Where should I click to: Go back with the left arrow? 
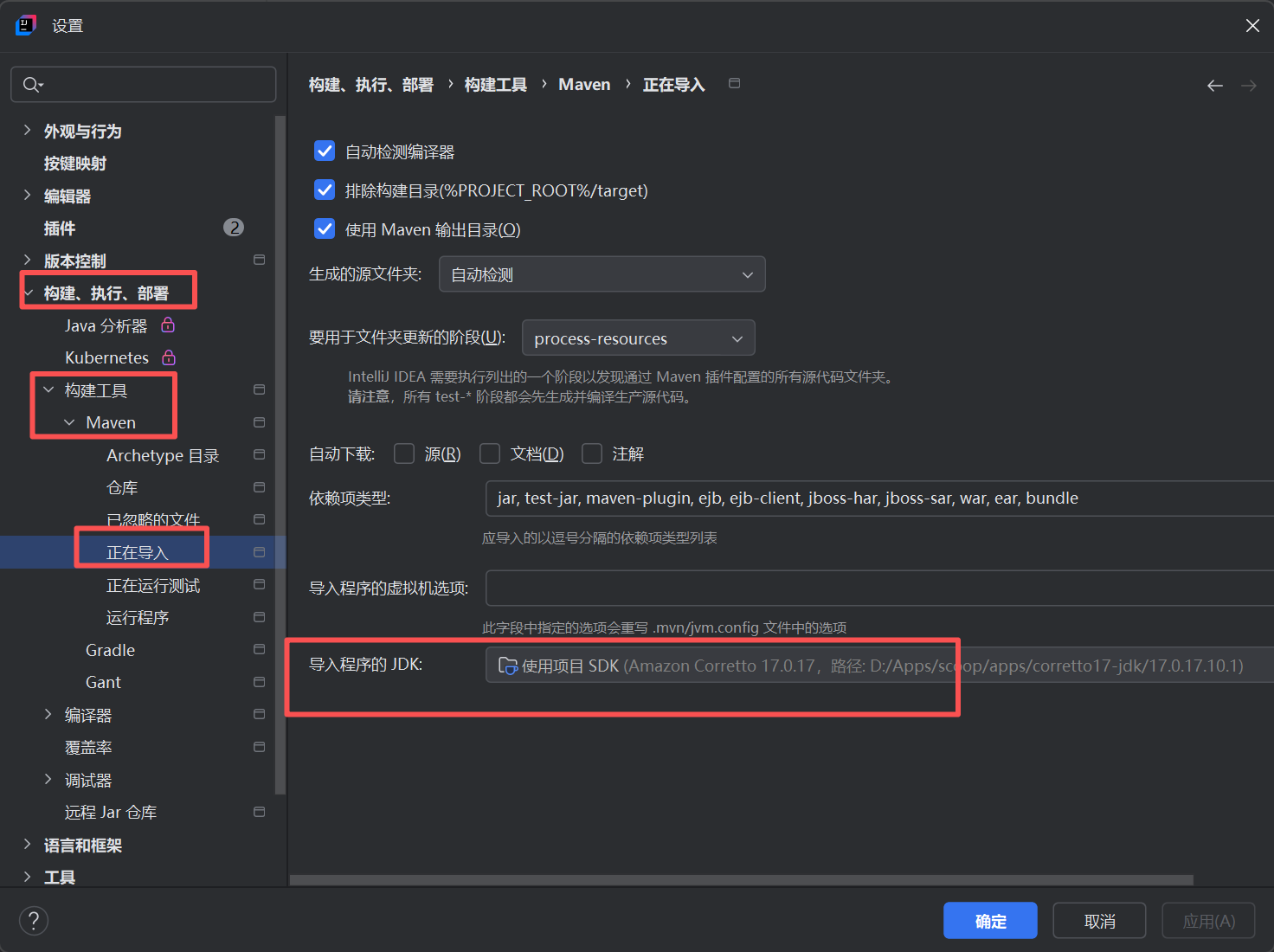(1215, 85)
